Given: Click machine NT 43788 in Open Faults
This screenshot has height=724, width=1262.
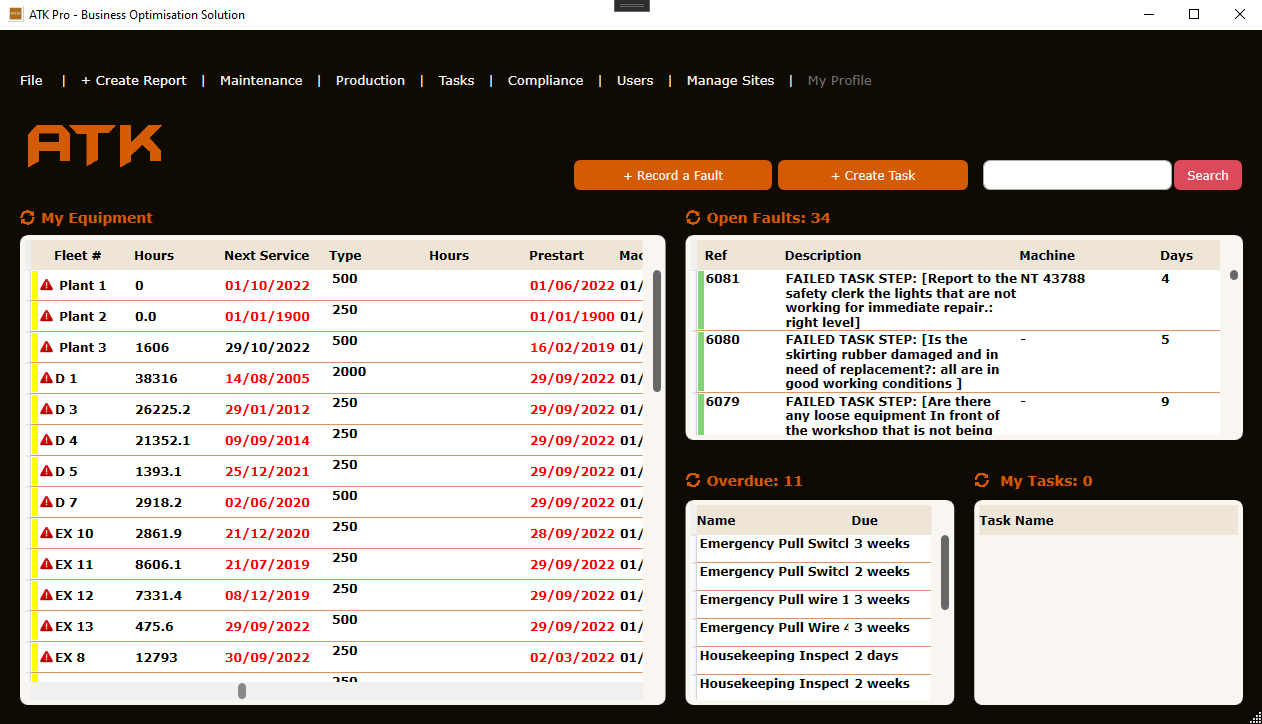Looking at the screenshot, I should coord(1052,278).
